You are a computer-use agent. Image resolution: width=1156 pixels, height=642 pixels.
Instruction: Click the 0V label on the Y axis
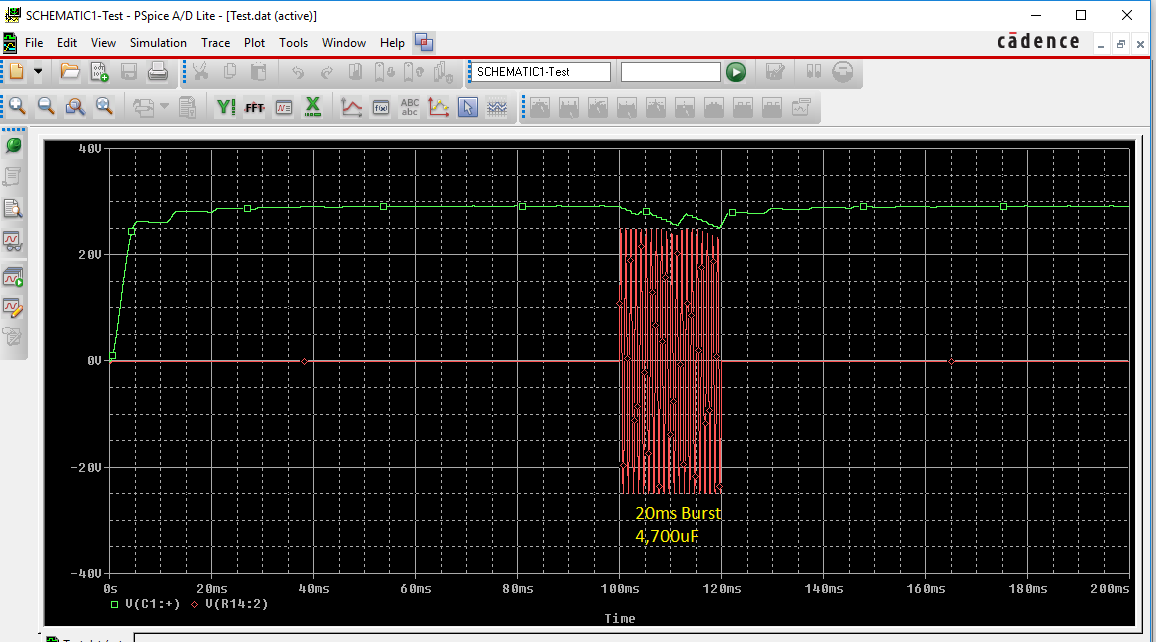94,361
